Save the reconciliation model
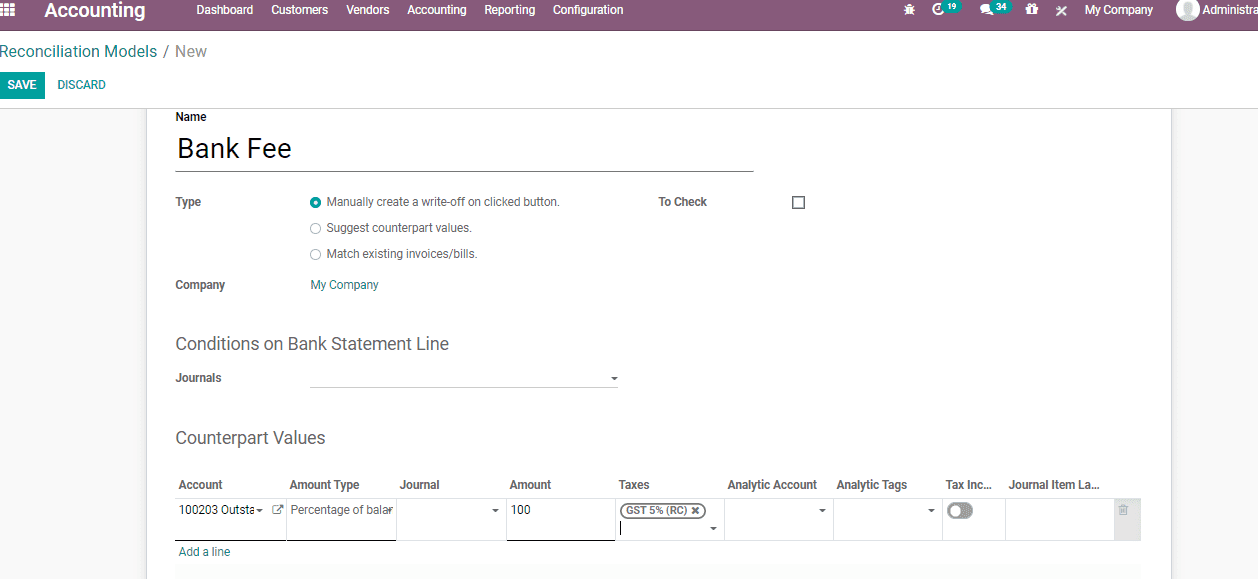 point(21,85)
